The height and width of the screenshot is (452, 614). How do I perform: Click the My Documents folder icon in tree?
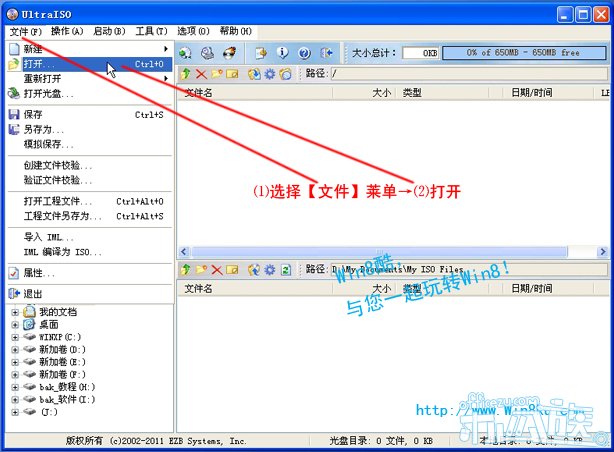click(29, 312)
